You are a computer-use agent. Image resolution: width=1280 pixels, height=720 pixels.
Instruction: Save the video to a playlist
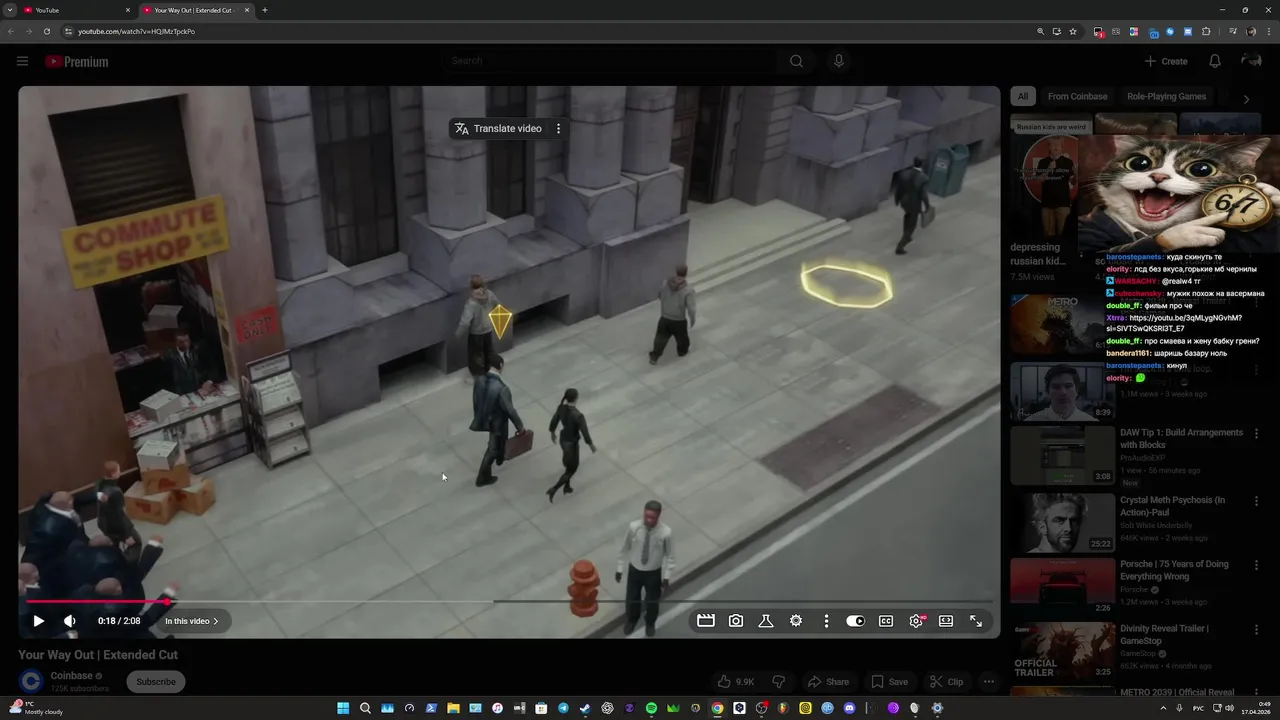pos(889,682)
